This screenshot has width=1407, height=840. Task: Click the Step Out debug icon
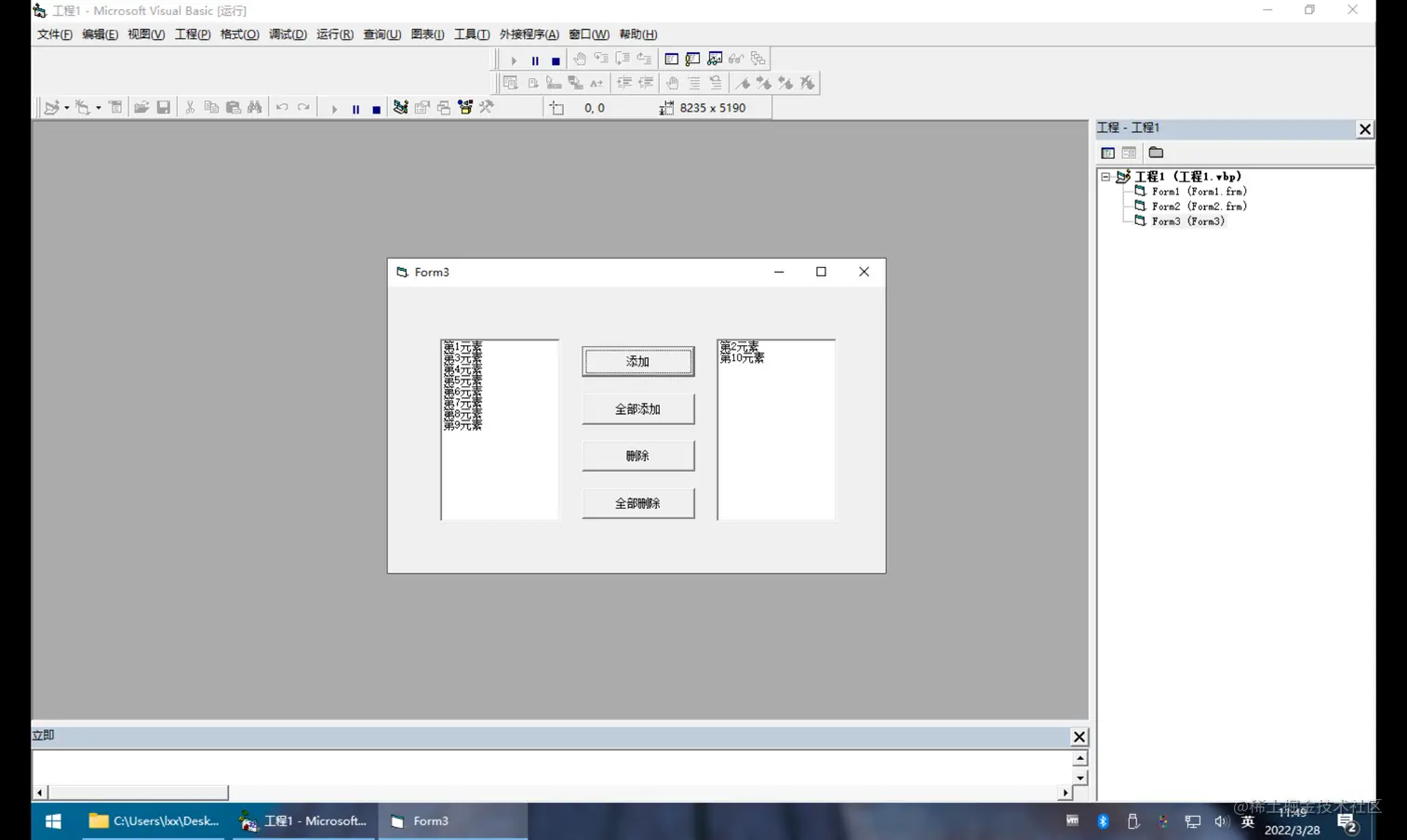coord(644,60)
